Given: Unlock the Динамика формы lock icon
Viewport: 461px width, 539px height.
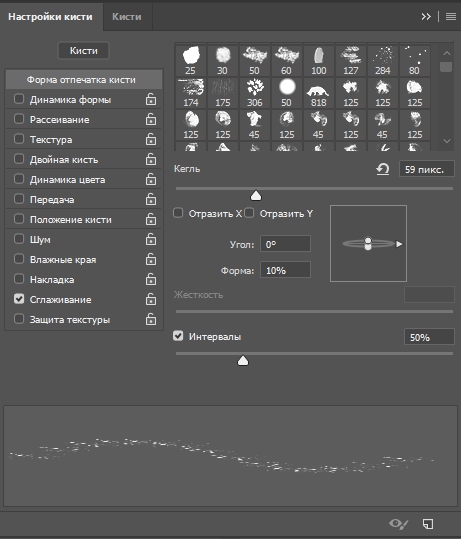Looking at the screenshot, I should coord(151,99).
